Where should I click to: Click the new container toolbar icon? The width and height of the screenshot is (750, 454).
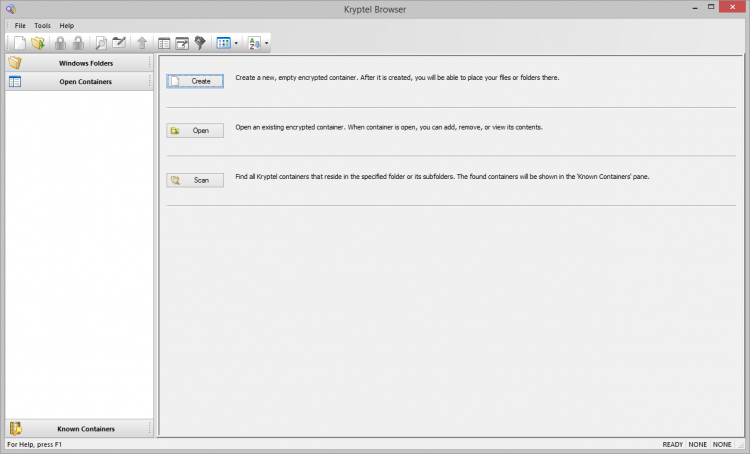pyautogui.click(x=20, y=43)
